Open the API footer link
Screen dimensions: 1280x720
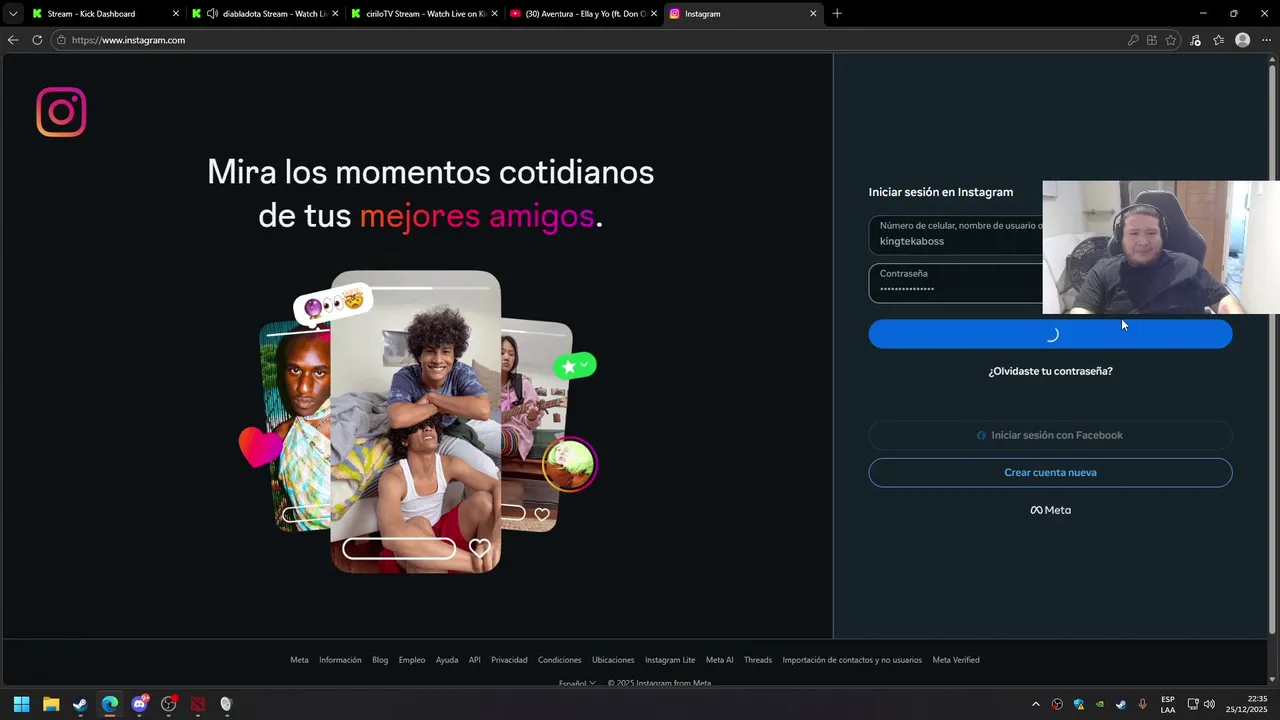click(x=475, y=660)
